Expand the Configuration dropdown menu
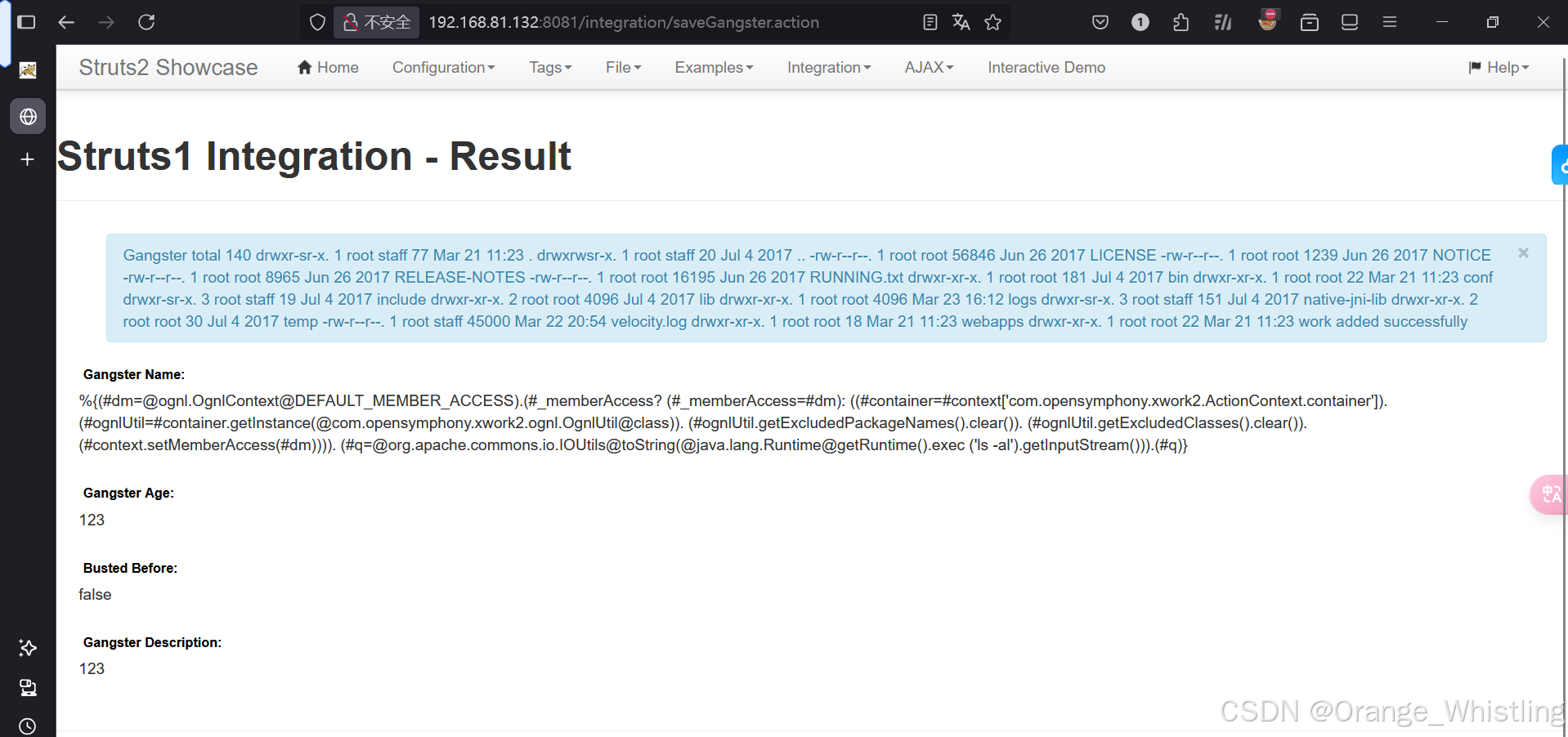Viewport: 1568px width, 737px height. [444, 68]
